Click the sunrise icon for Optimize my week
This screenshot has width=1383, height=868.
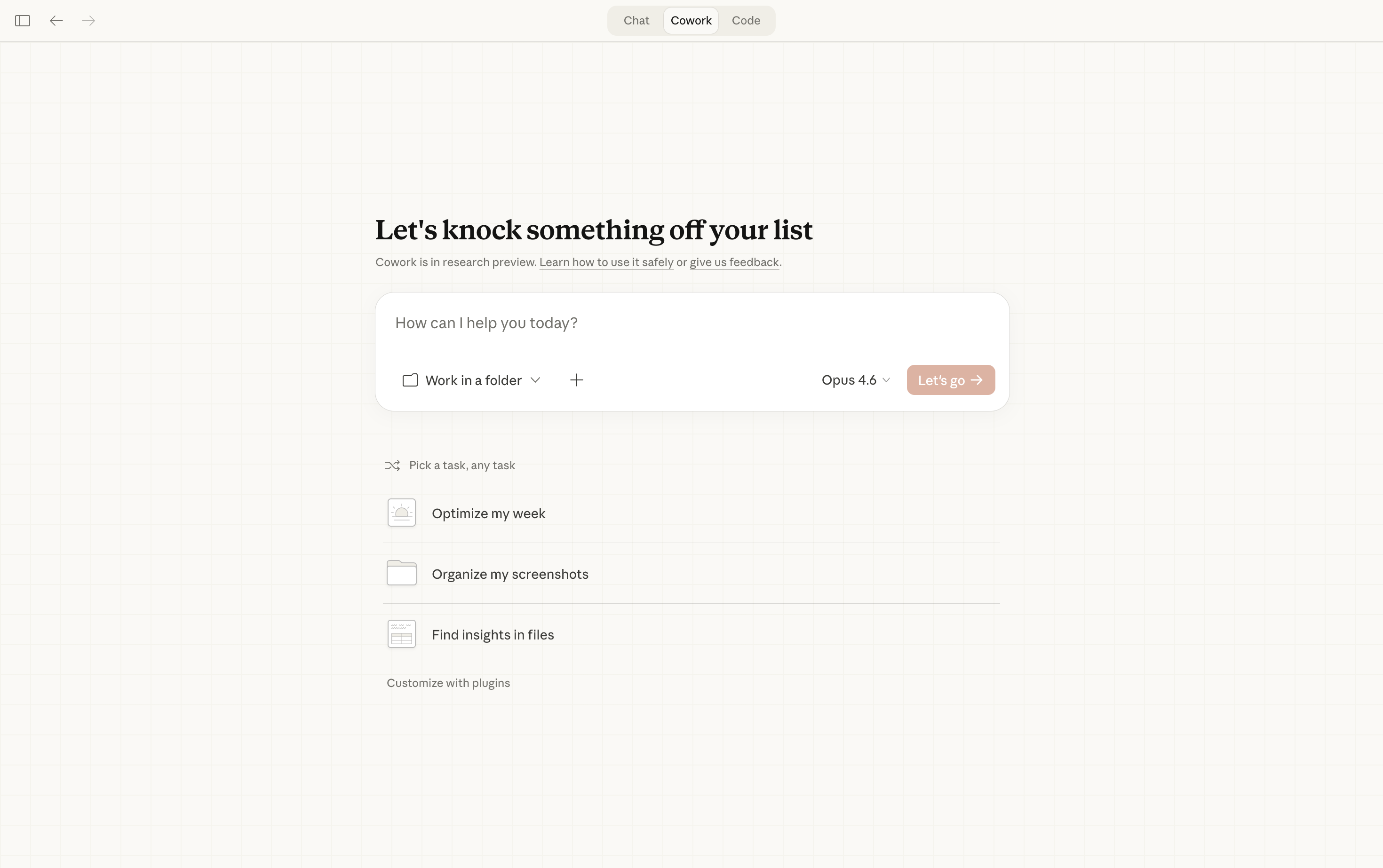click(x=401, y=513)
